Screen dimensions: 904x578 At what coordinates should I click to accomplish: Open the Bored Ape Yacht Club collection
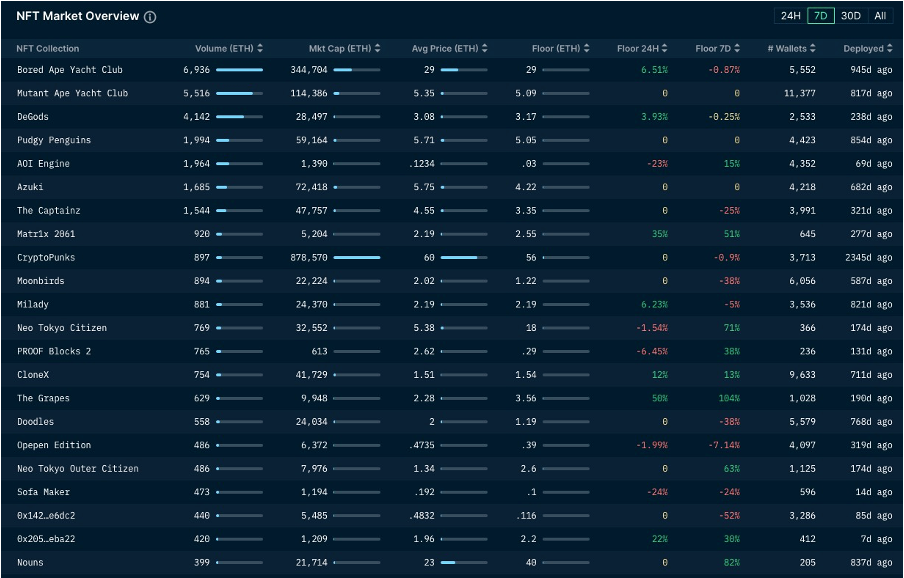70,70
